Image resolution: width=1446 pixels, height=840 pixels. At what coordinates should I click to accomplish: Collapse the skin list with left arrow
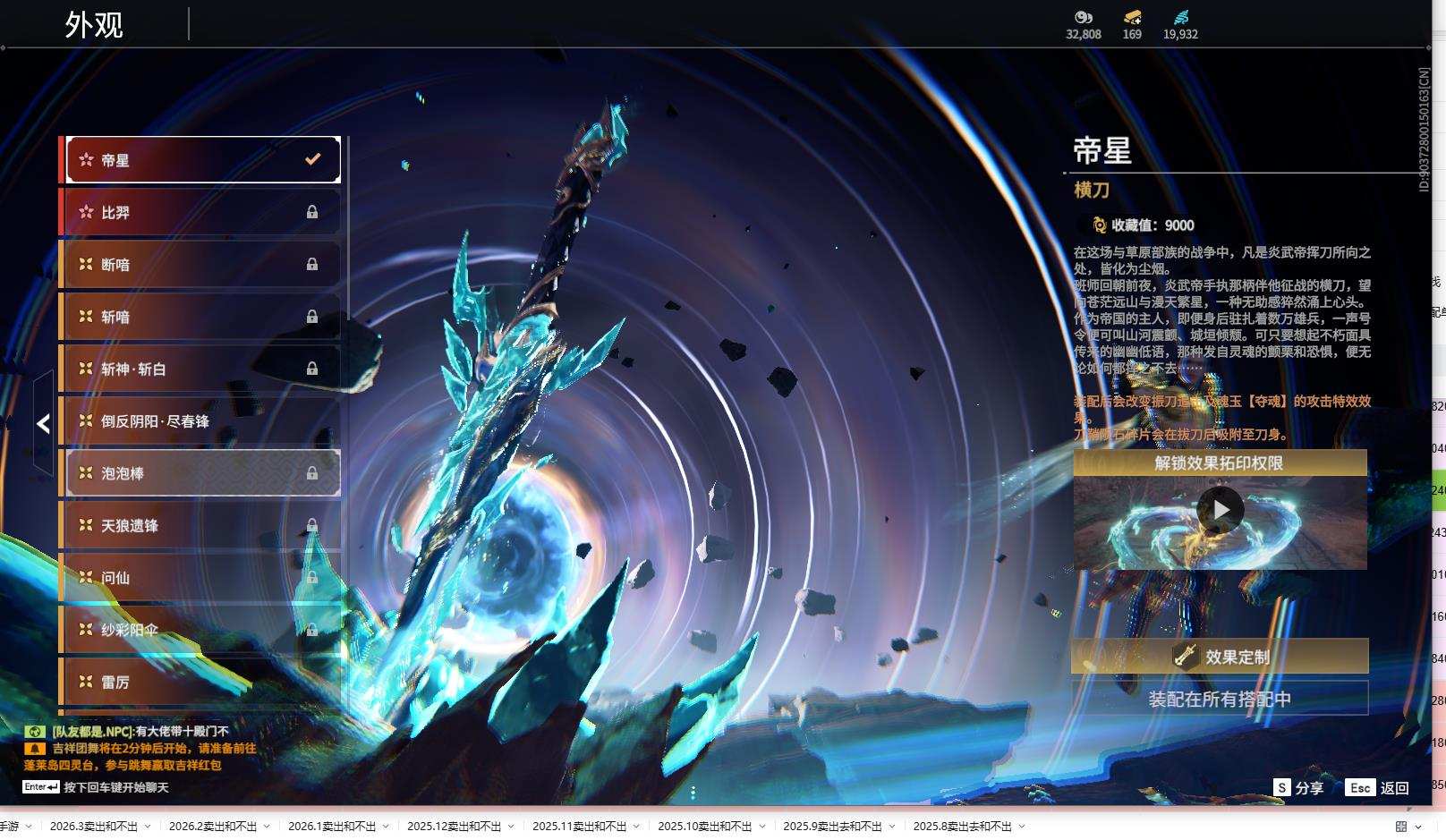coord(43,423)
